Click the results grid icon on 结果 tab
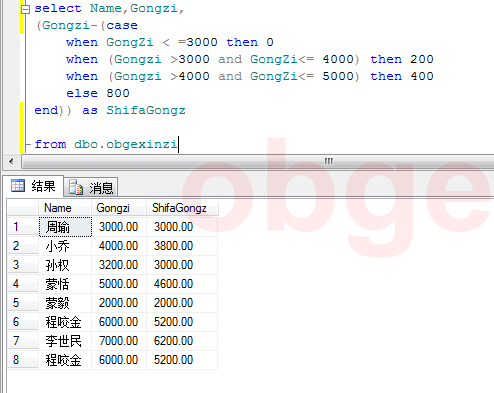Viewport: 494px width, 393px height. (18, 186)
